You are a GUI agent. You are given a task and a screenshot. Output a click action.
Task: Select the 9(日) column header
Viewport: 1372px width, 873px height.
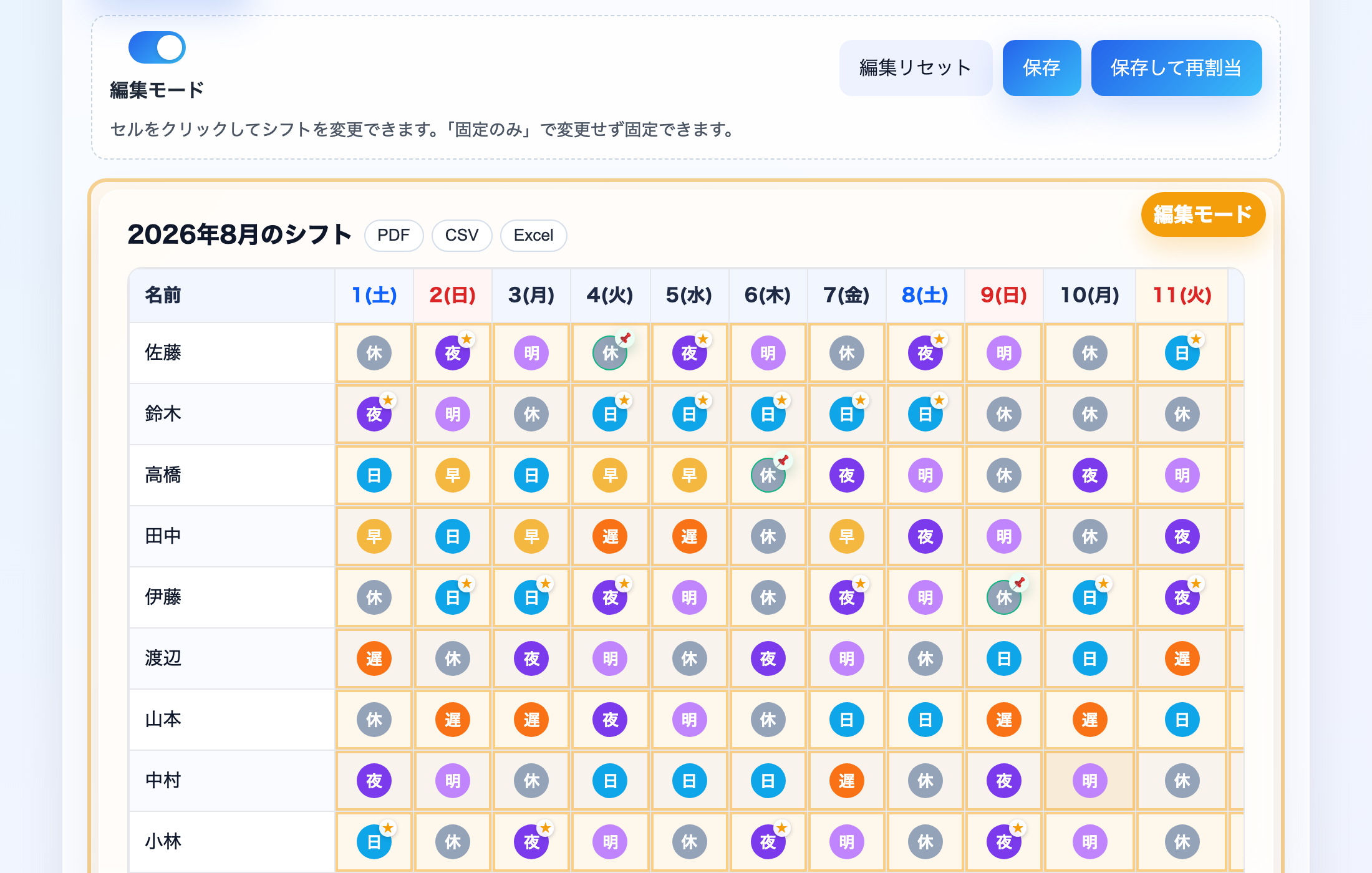coord(1004,295)
